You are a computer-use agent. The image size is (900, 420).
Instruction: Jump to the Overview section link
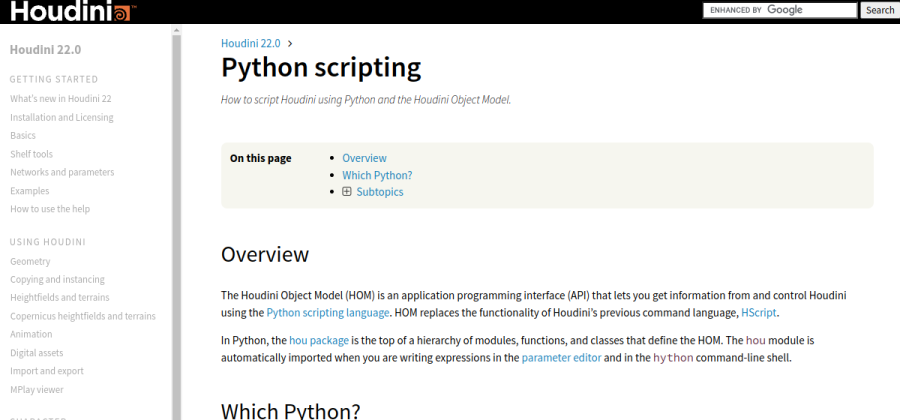(x=364, y=158)
